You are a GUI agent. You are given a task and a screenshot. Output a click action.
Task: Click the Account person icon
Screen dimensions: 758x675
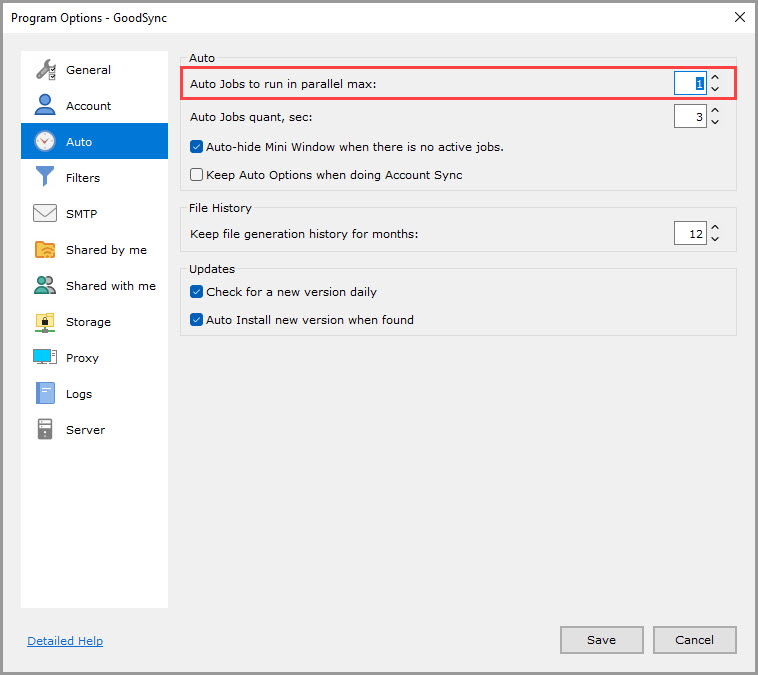pos(45,105)
